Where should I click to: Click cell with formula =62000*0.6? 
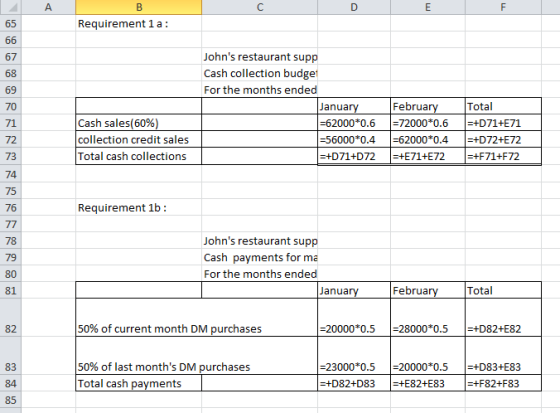tap(354, 123)
